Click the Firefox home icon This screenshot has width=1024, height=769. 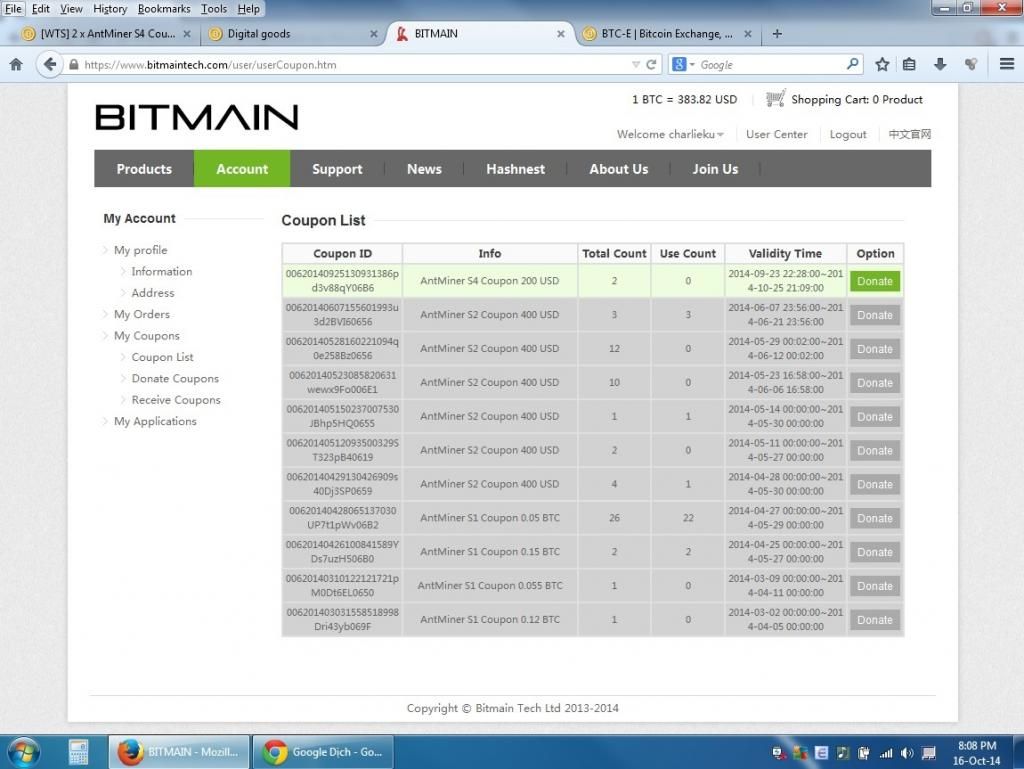(x=16, y=64)
